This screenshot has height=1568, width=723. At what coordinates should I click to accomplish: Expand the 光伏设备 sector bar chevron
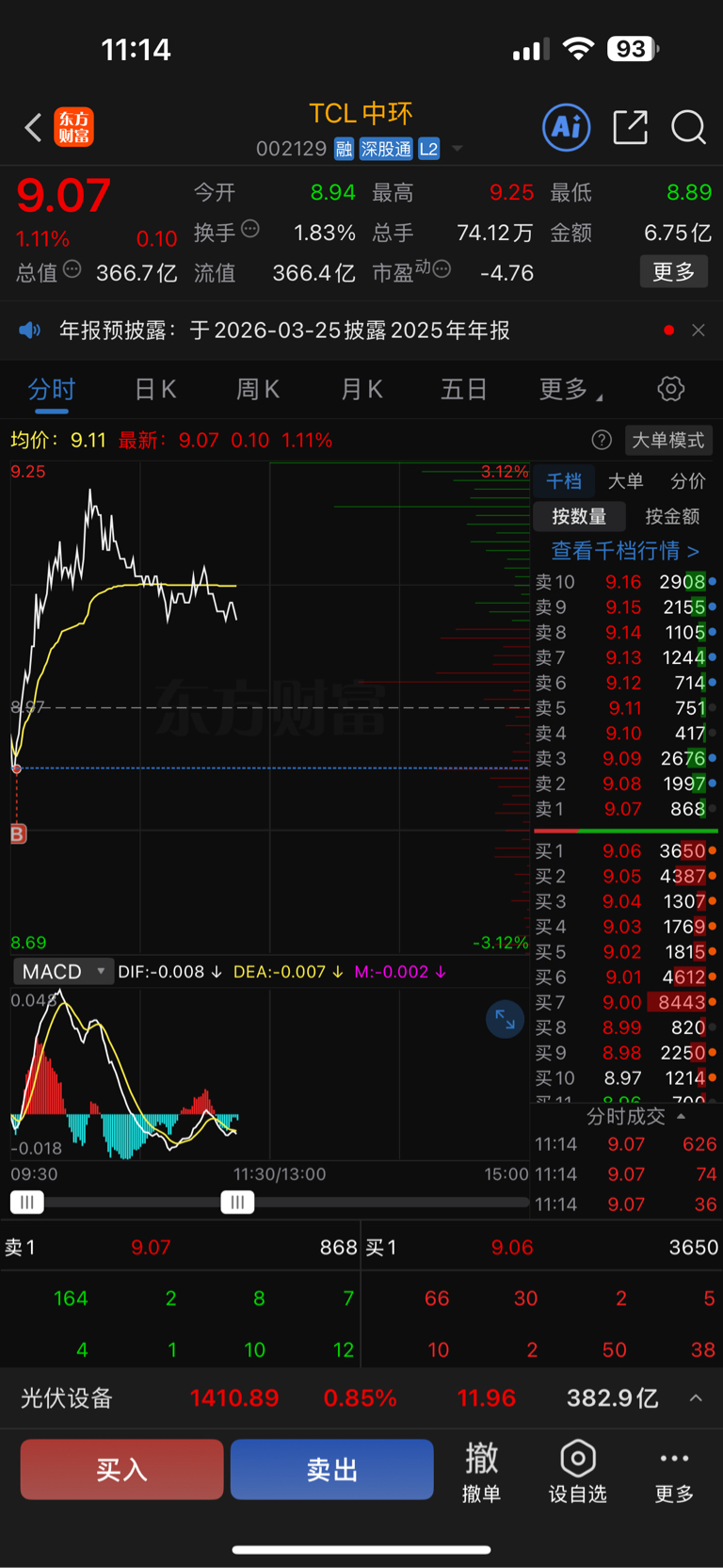696,1398
